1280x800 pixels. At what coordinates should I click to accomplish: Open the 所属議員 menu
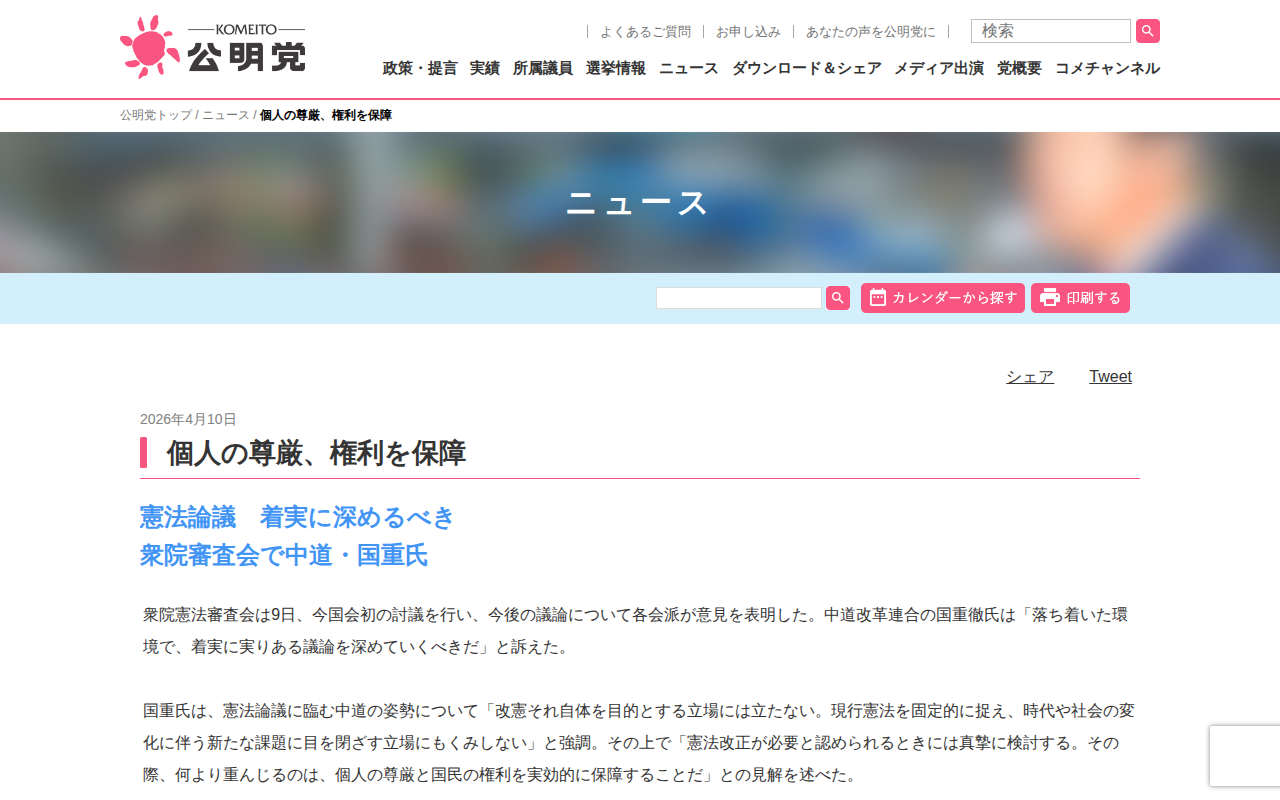(x=543, y=68)
